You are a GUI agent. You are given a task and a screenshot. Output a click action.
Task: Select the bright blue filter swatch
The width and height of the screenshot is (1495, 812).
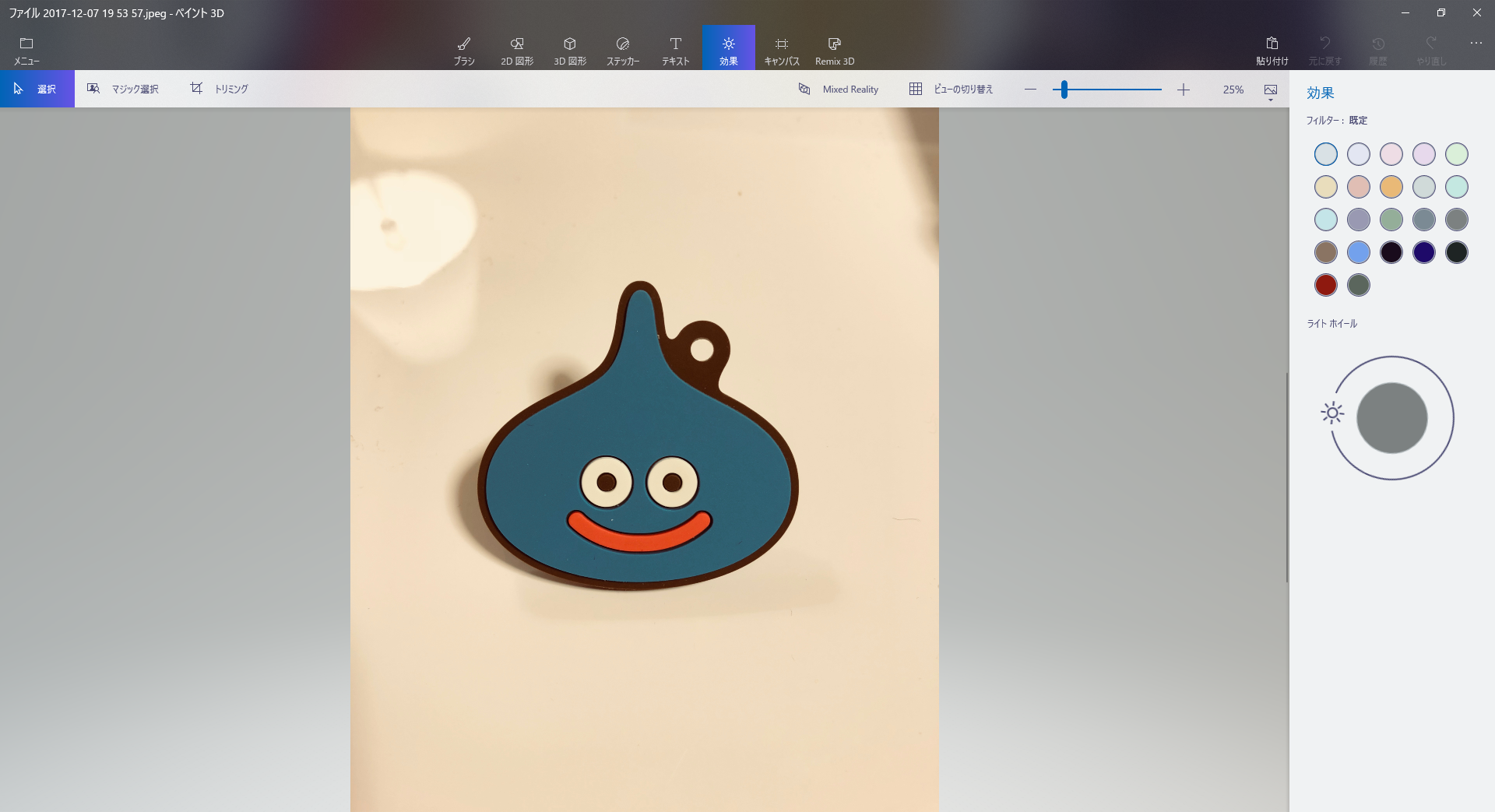[x=1359, y=252]
